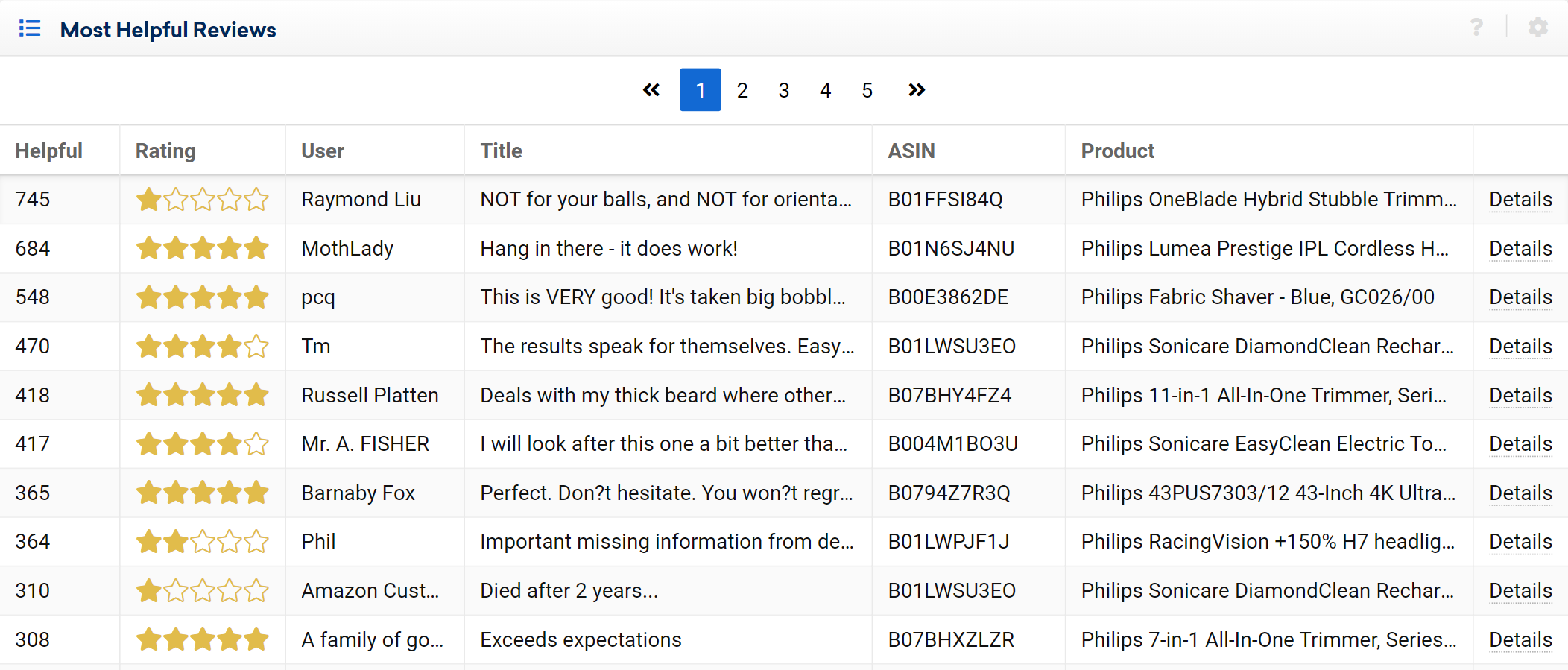Screen dimensions: 1568x670
Task: Click the four-star rating in Tm's row
Action: [202, 347]
